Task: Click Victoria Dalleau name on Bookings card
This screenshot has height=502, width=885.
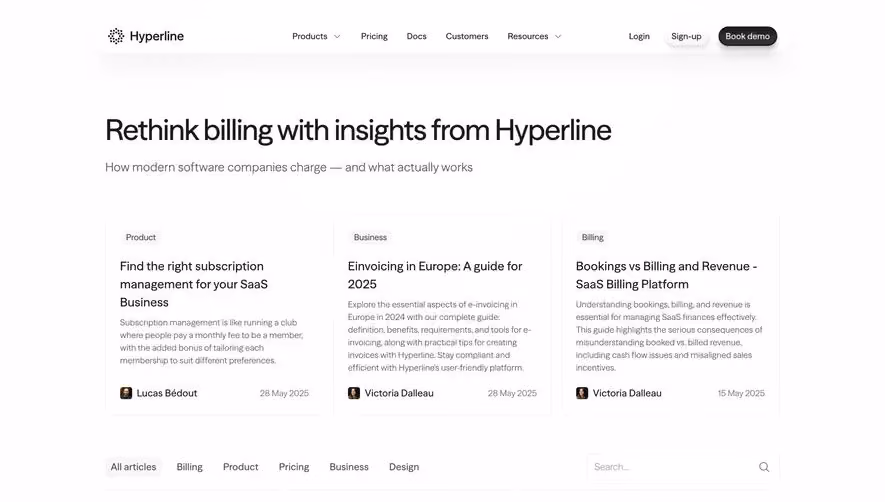Action: (627, 393)
